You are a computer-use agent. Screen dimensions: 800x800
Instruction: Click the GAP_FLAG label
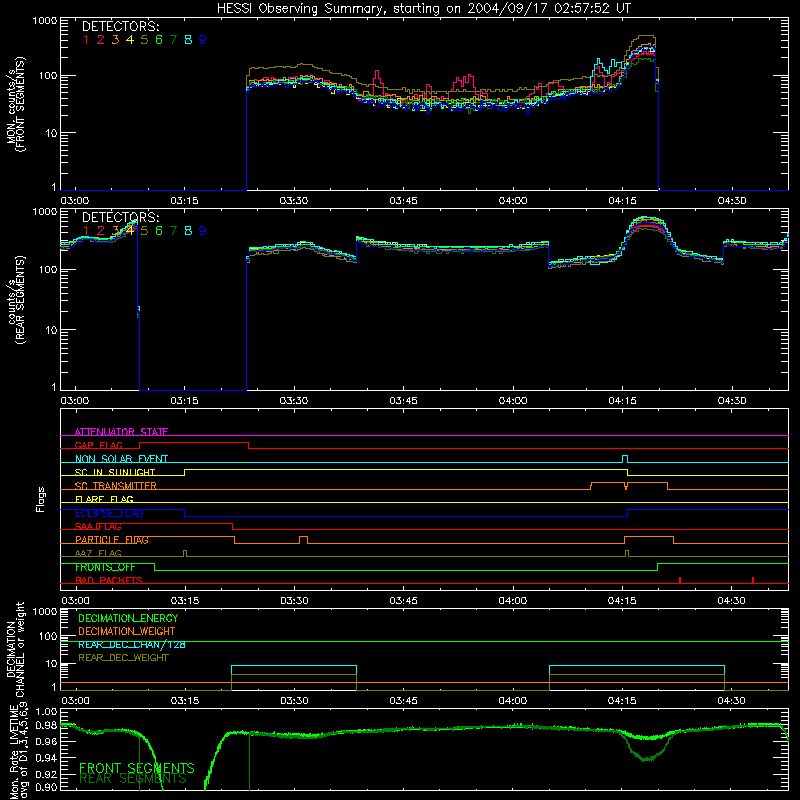[x=99, y=445]
